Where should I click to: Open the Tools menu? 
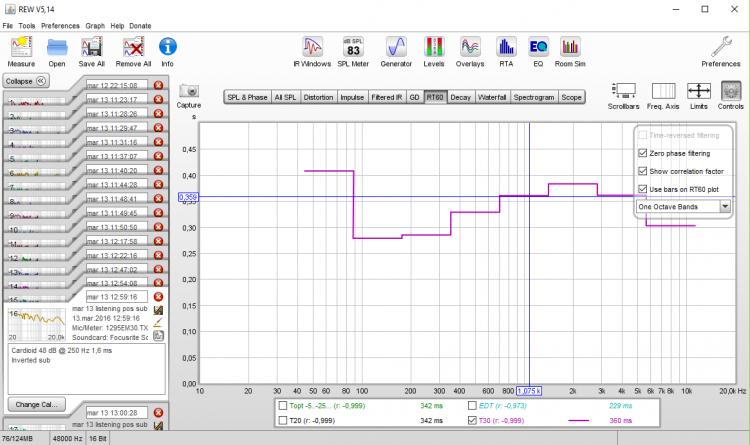[27, 26]
